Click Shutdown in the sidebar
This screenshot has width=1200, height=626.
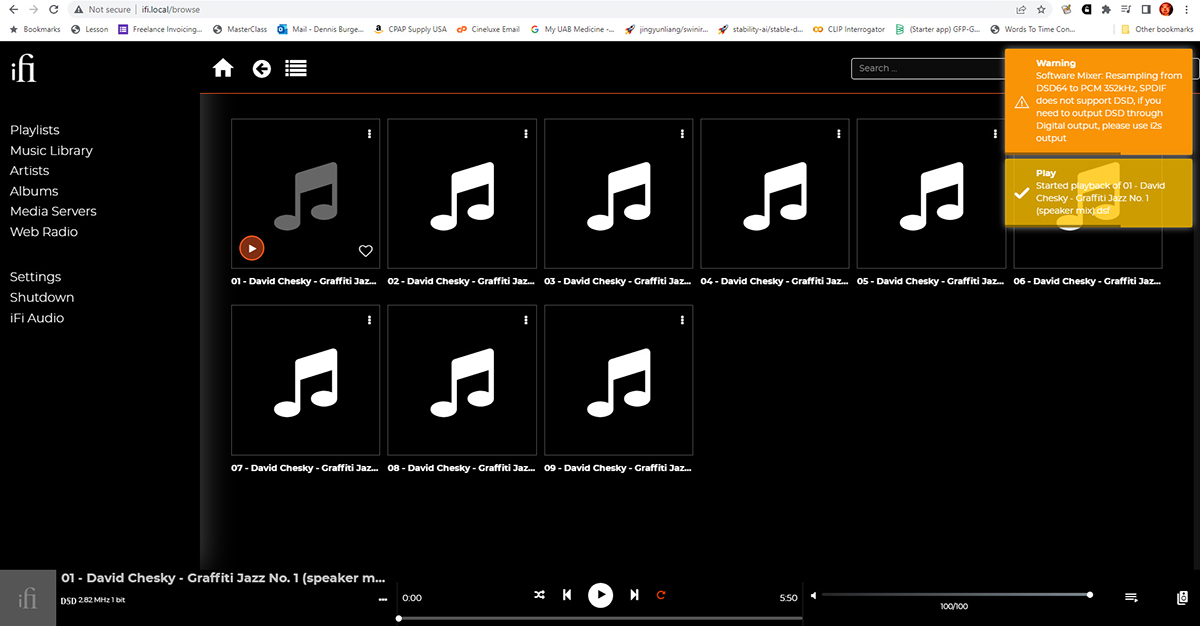tap(42, 297)
